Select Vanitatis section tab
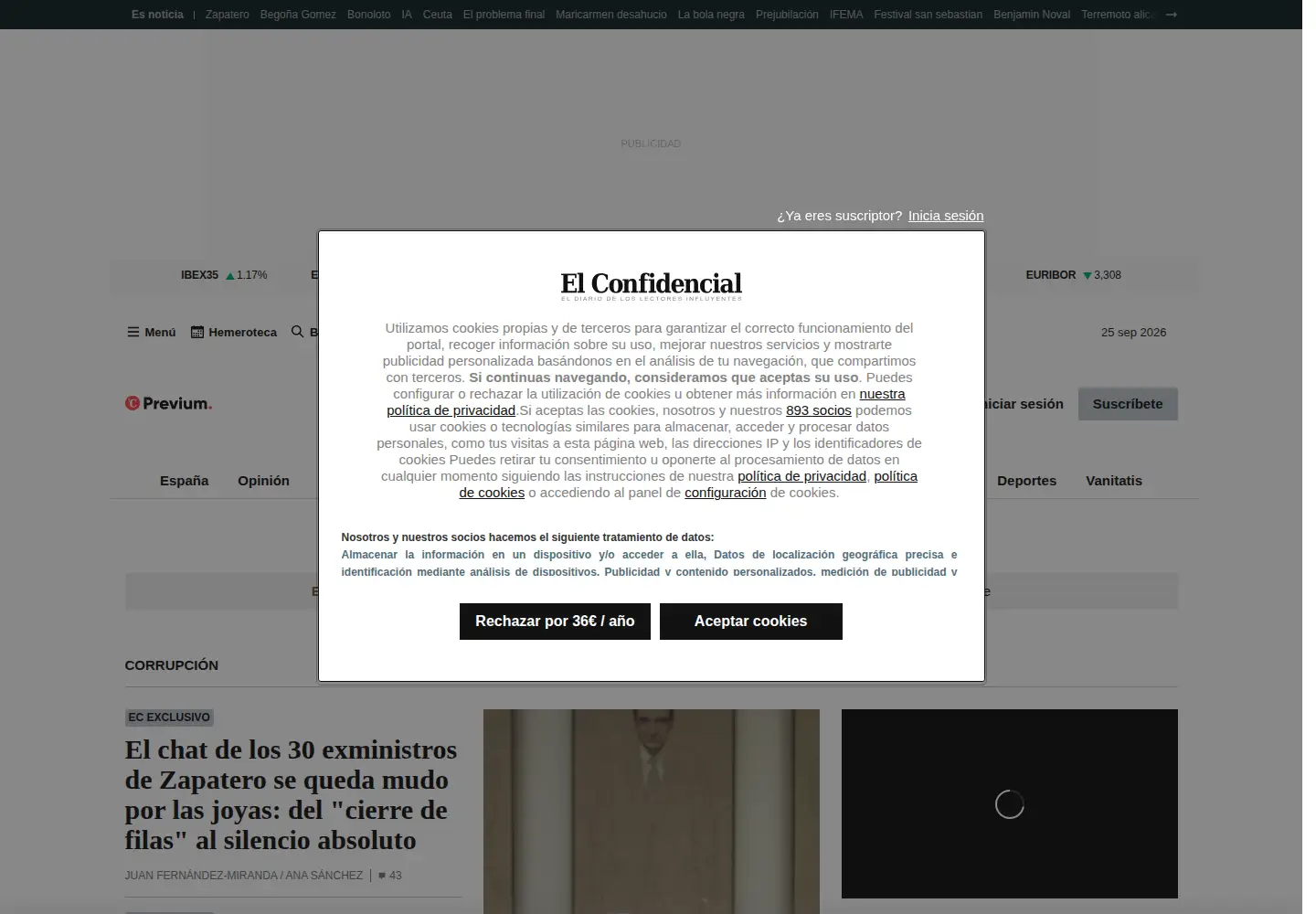This screenshot has width=1316, height=914. (x=1114, y=481)
